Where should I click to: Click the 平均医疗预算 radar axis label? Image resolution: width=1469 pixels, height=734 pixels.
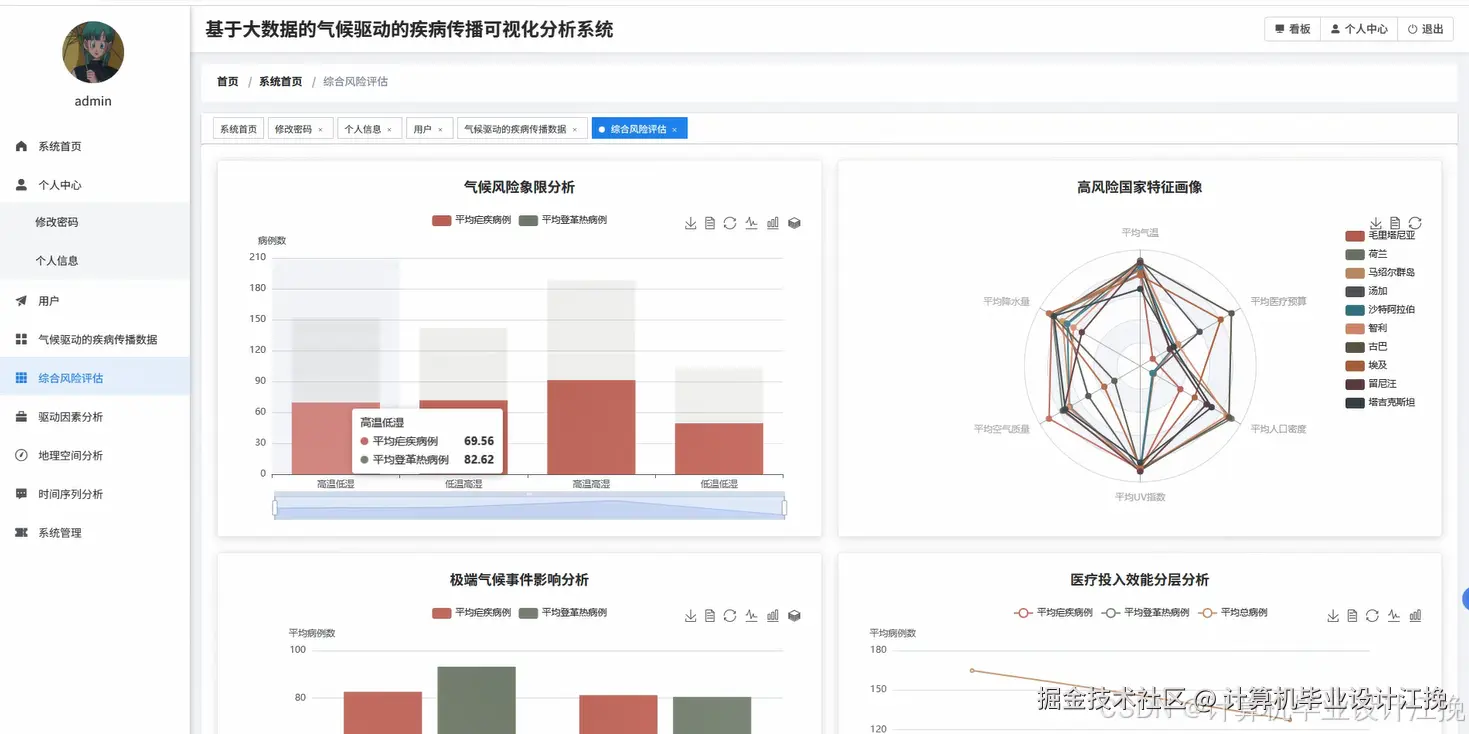click(x=1278, y=301)
